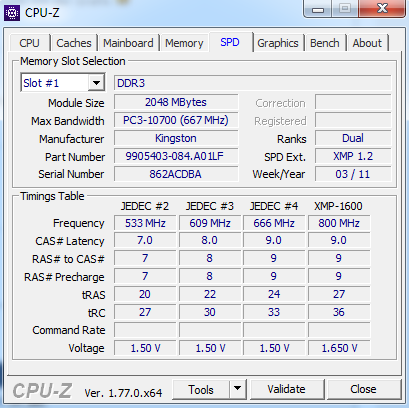This screenshot has width=409, height=408.
Task: Click the disabled maximize window button
Action: (x=345, y=9)
